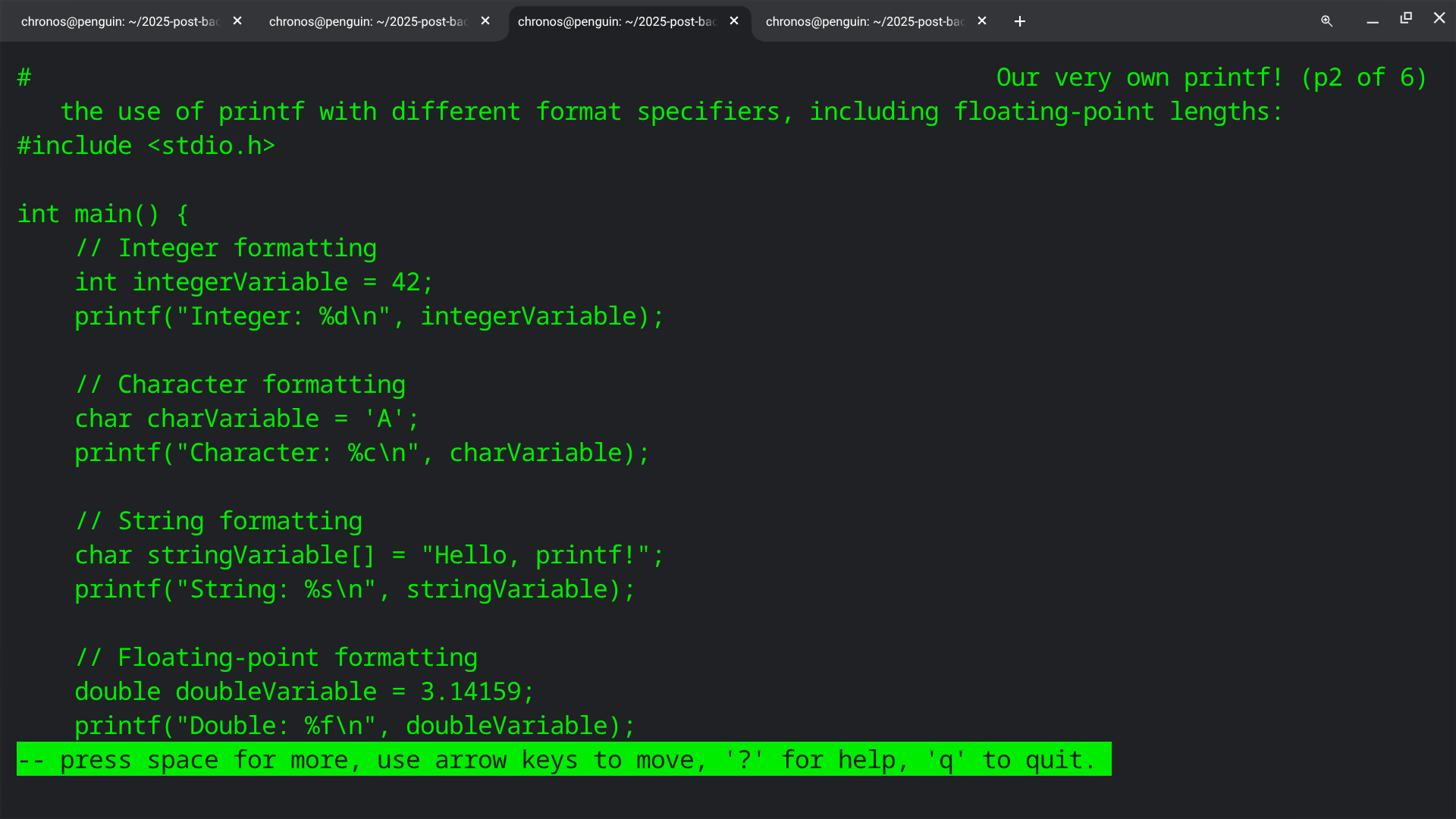Close the fourth terminal tab

tap(982, 21)
